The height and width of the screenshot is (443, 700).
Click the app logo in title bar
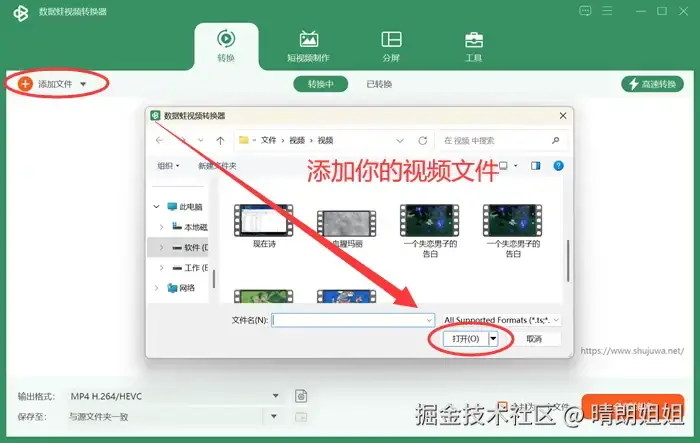[21, 13]
